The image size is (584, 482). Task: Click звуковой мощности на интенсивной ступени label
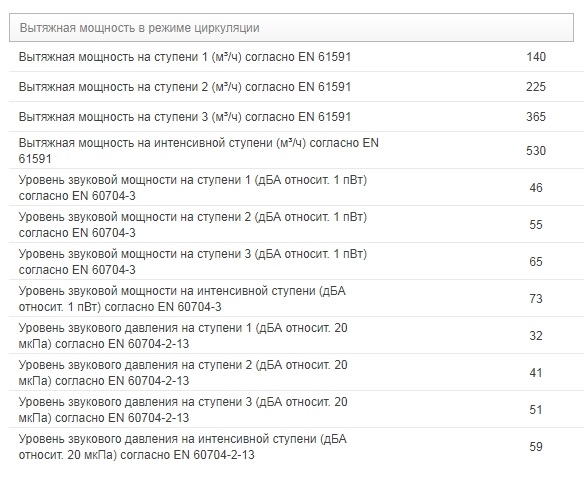[x=182, y=298]
